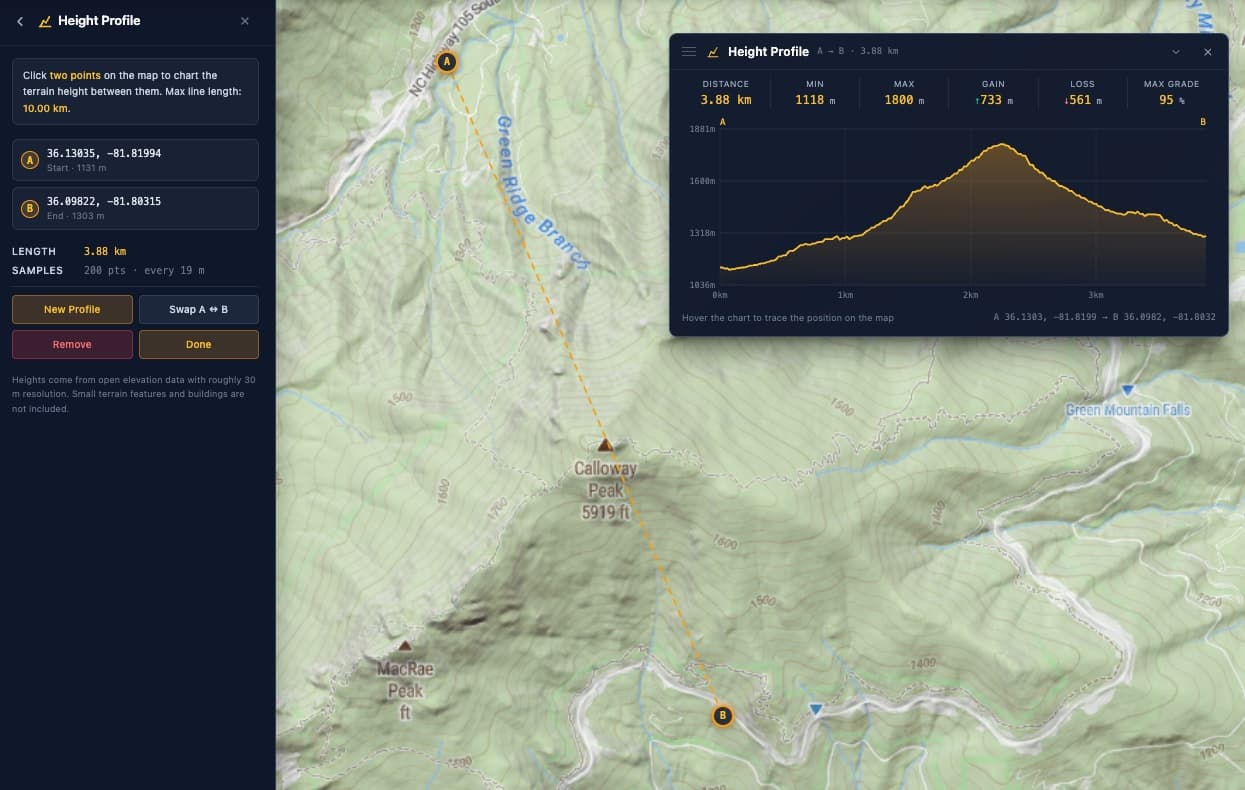Viewport: 1245px width, 790px height.
Task: Click the LOSS 561 m stat
Action: click(x=1082, y=93)
